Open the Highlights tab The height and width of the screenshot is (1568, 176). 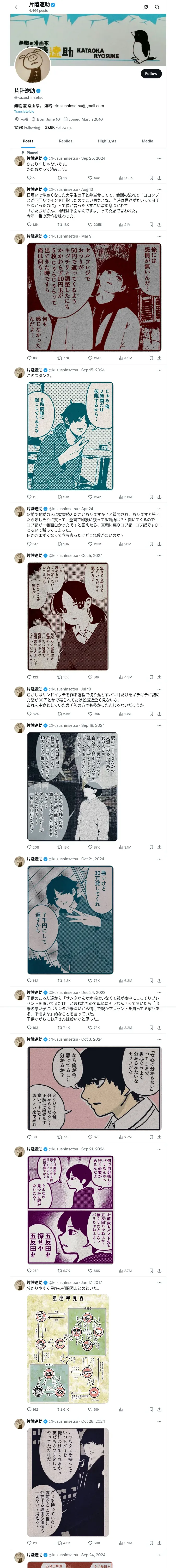click(107, 141)
